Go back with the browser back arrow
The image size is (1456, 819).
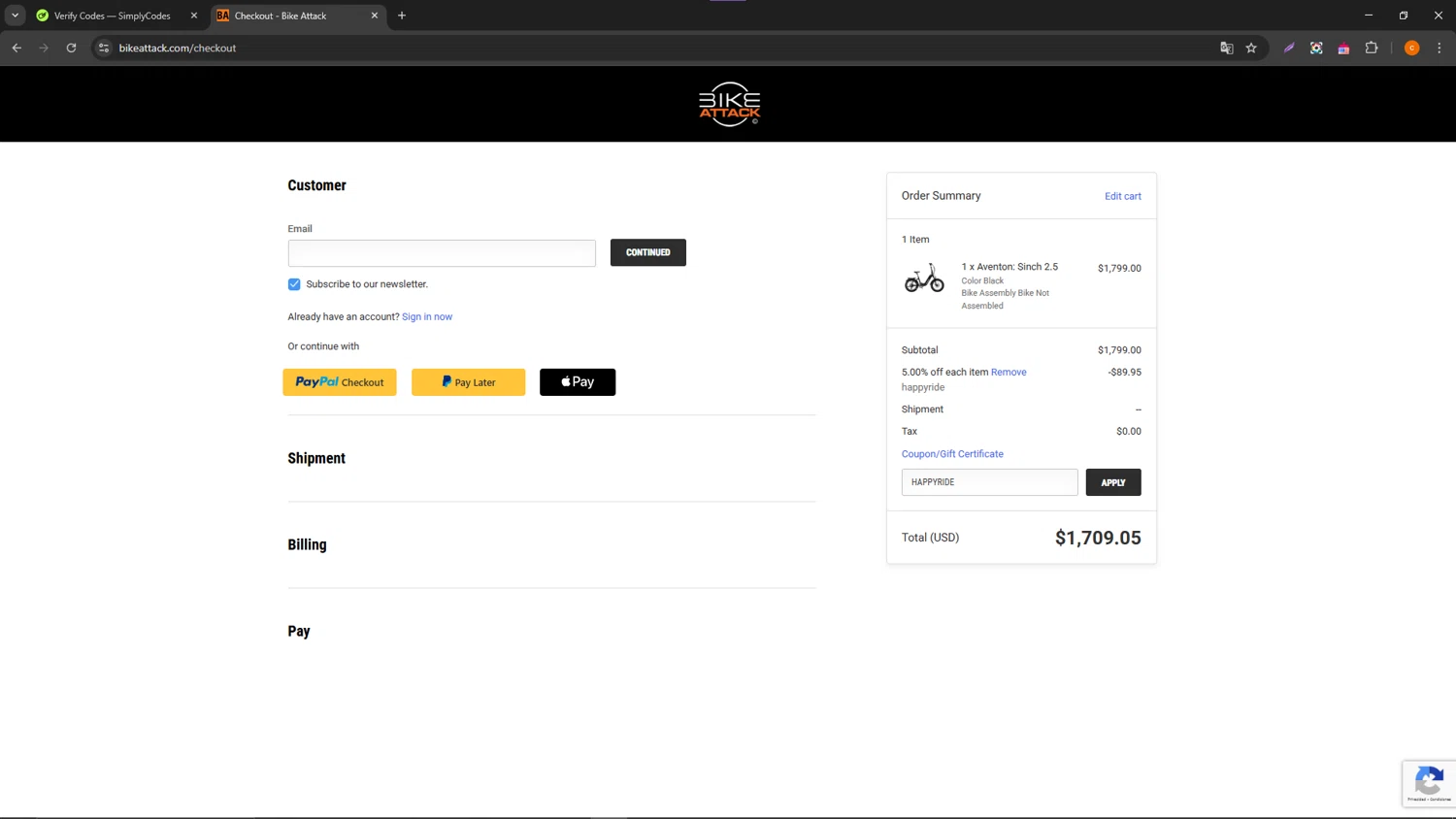(x=17, y=48)
